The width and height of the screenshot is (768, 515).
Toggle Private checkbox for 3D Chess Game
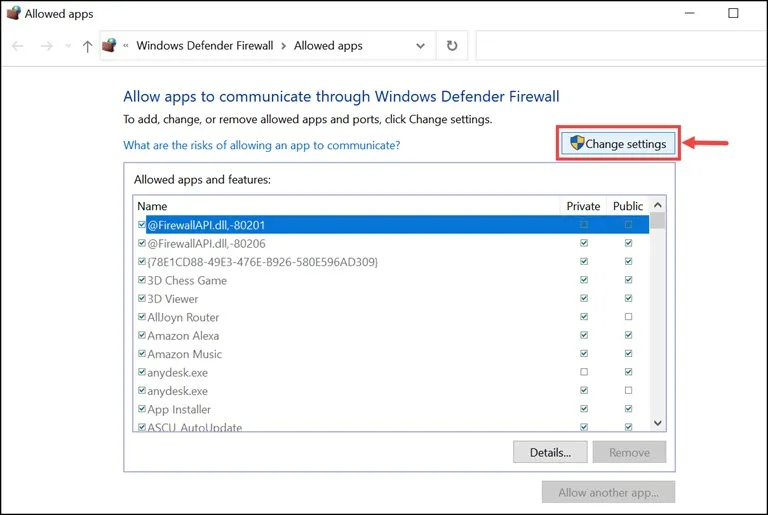(x=584, y=280)
